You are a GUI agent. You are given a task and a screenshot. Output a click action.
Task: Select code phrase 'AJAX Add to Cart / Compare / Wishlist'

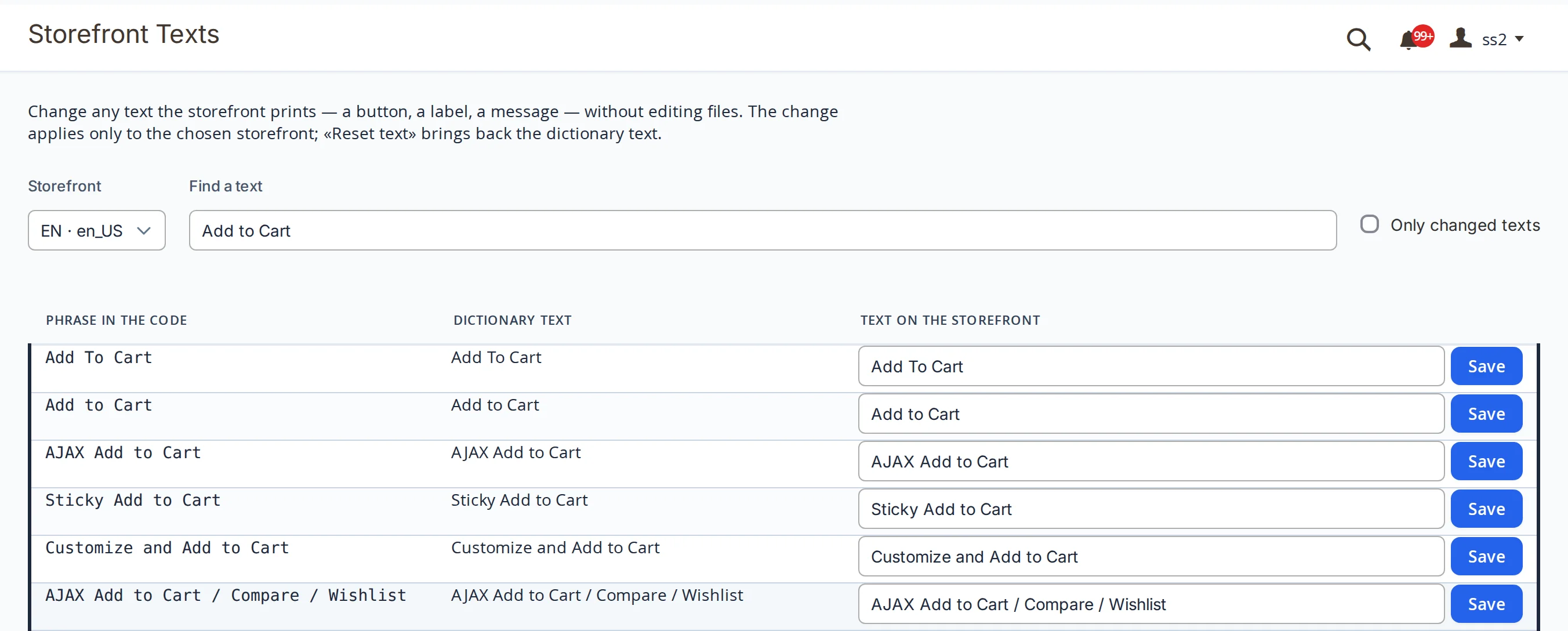point(226,595)
